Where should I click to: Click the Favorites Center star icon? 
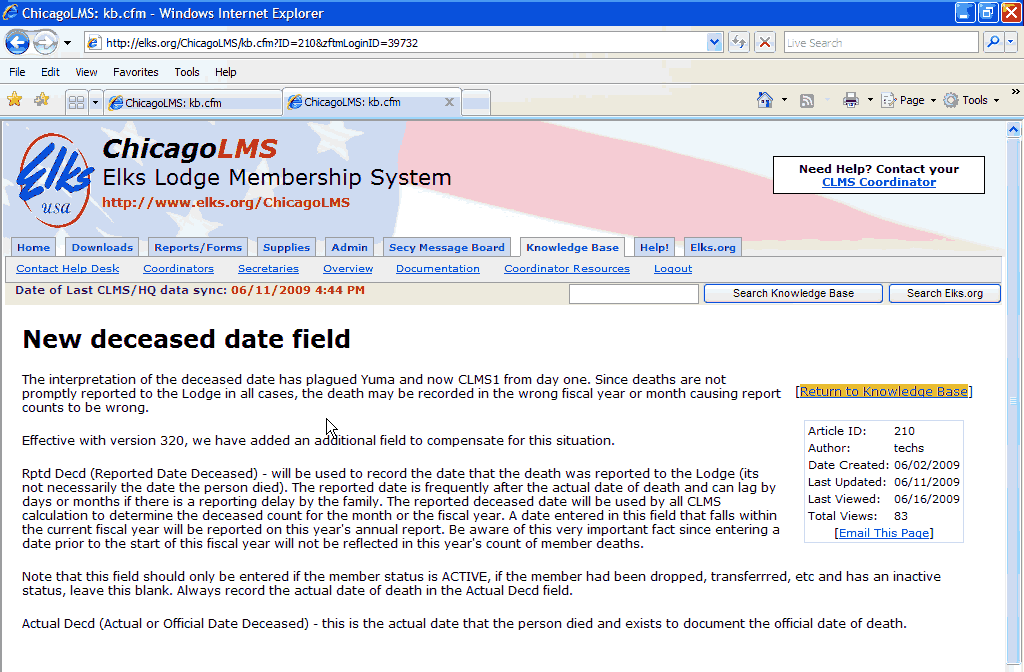click(15, 100)
